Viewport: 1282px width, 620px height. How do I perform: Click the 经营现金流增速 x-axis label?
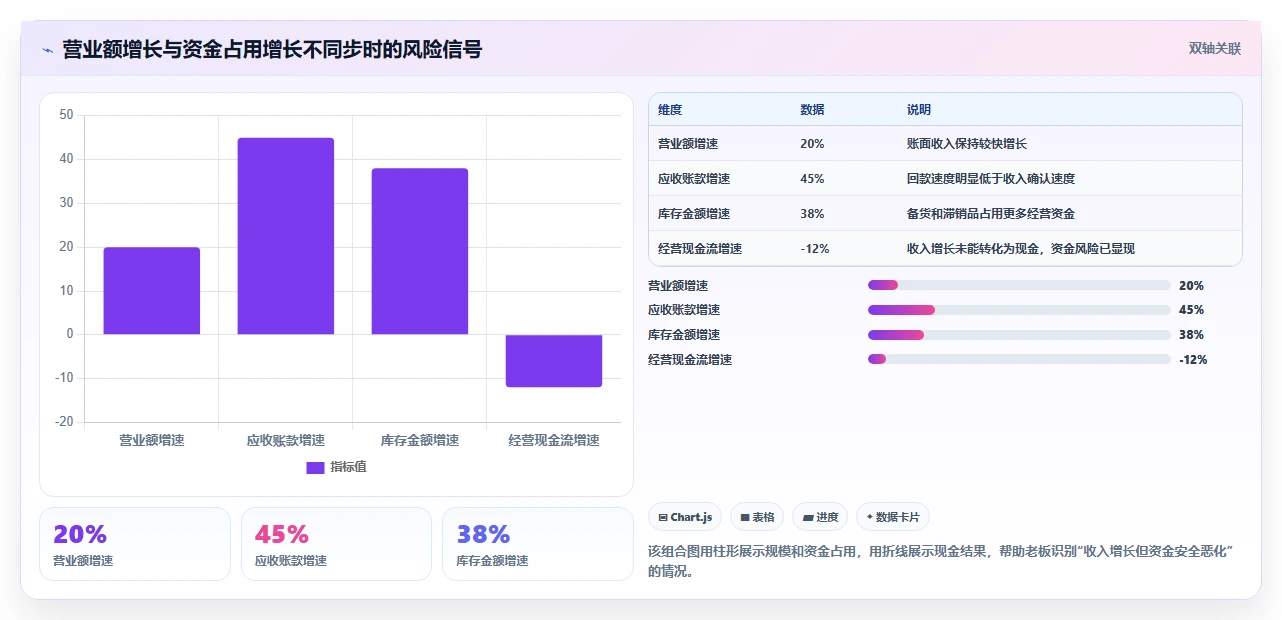[x=554, y=440]
